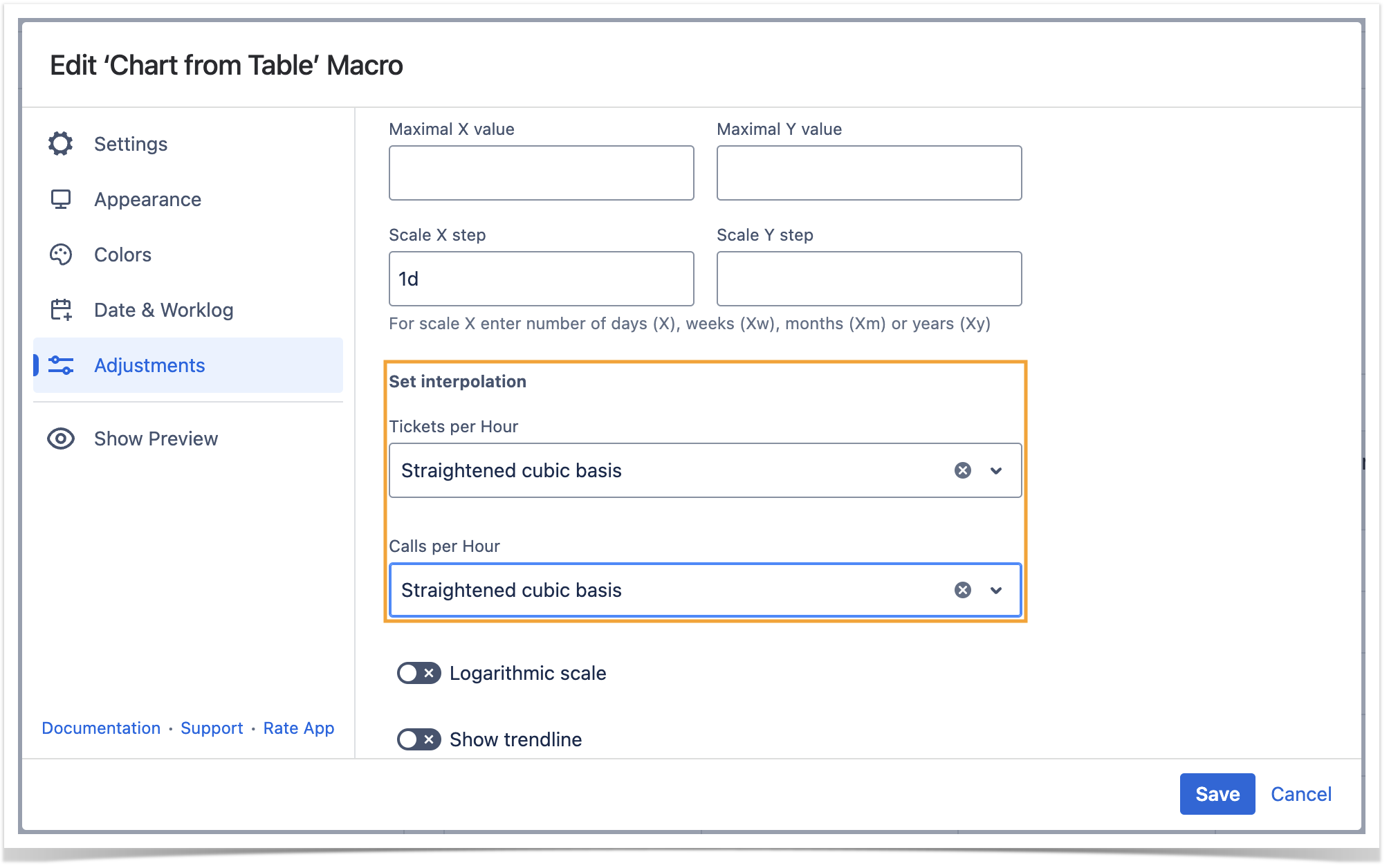Viewport: 1389px width, 868px height.
Task: Open the Documentation link
Action: (x=101, y=728)
